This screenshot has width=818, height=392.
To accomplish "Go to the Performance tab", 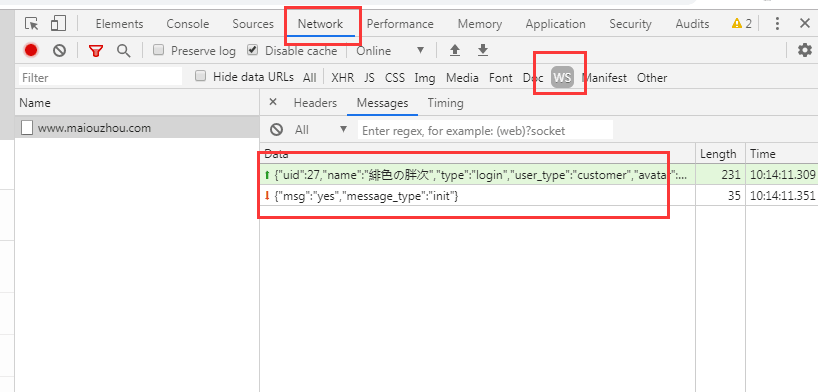I will point(400,24).
